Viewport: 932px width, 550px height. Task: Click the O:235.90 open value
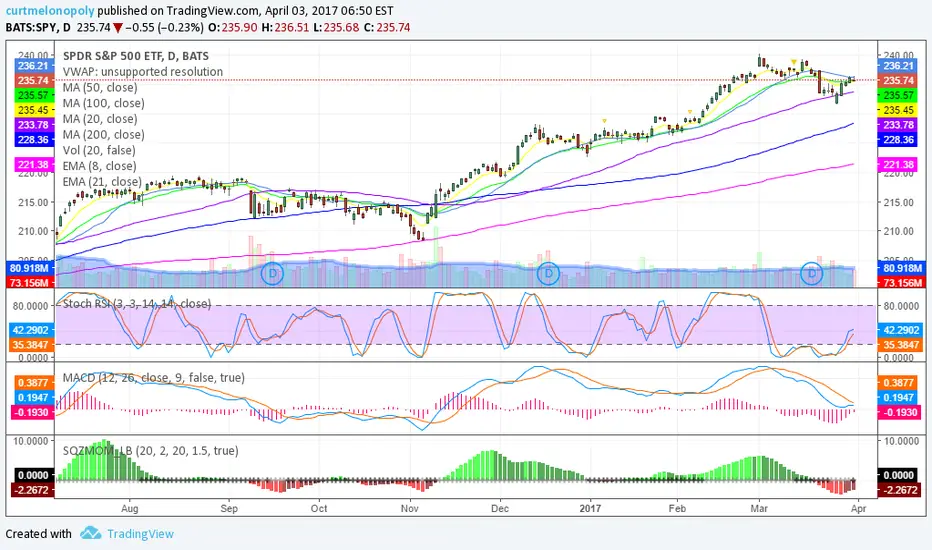231,27
